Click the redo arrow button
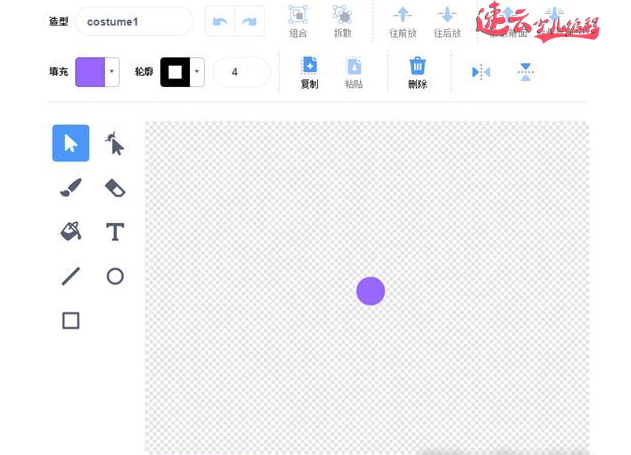 250,21
